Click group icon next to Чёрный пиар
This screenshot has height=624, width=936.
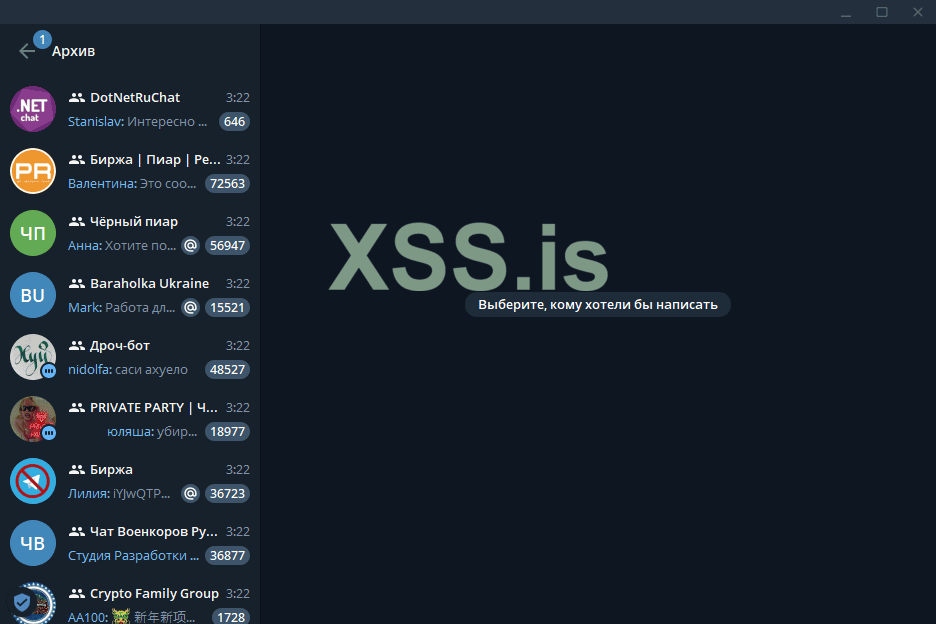[x=76, y=222]
